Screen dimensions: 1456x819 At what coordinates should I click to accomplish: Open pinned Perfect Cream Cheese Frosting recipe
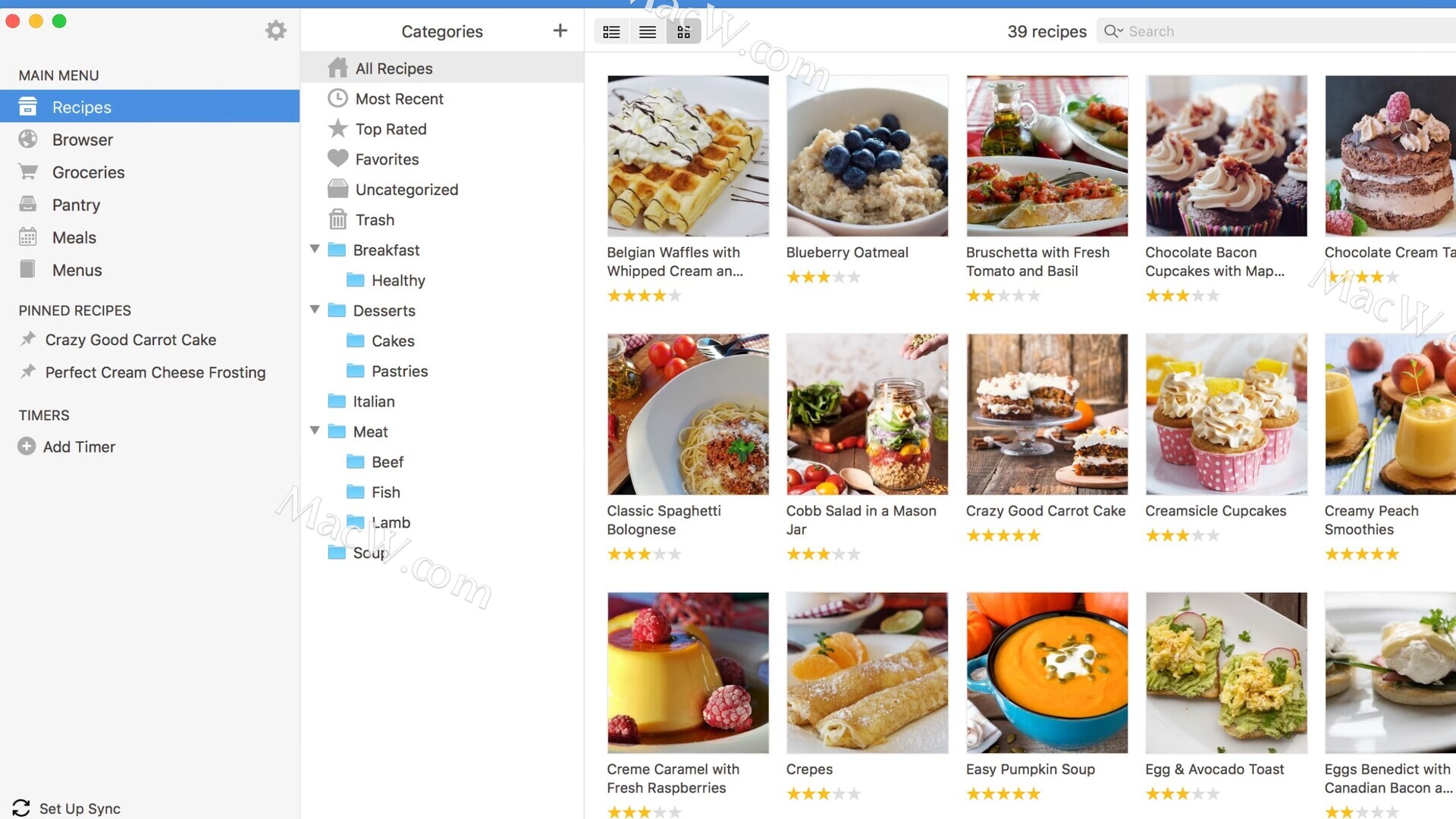[155, 372]
